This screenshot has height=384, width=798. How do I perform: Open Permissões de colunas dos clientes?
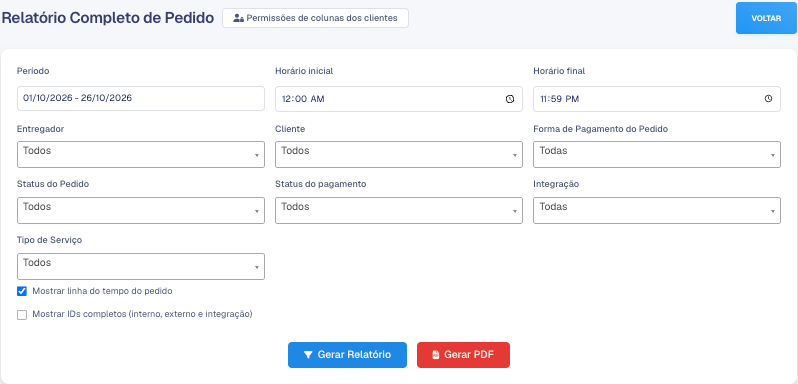point(316,18)
